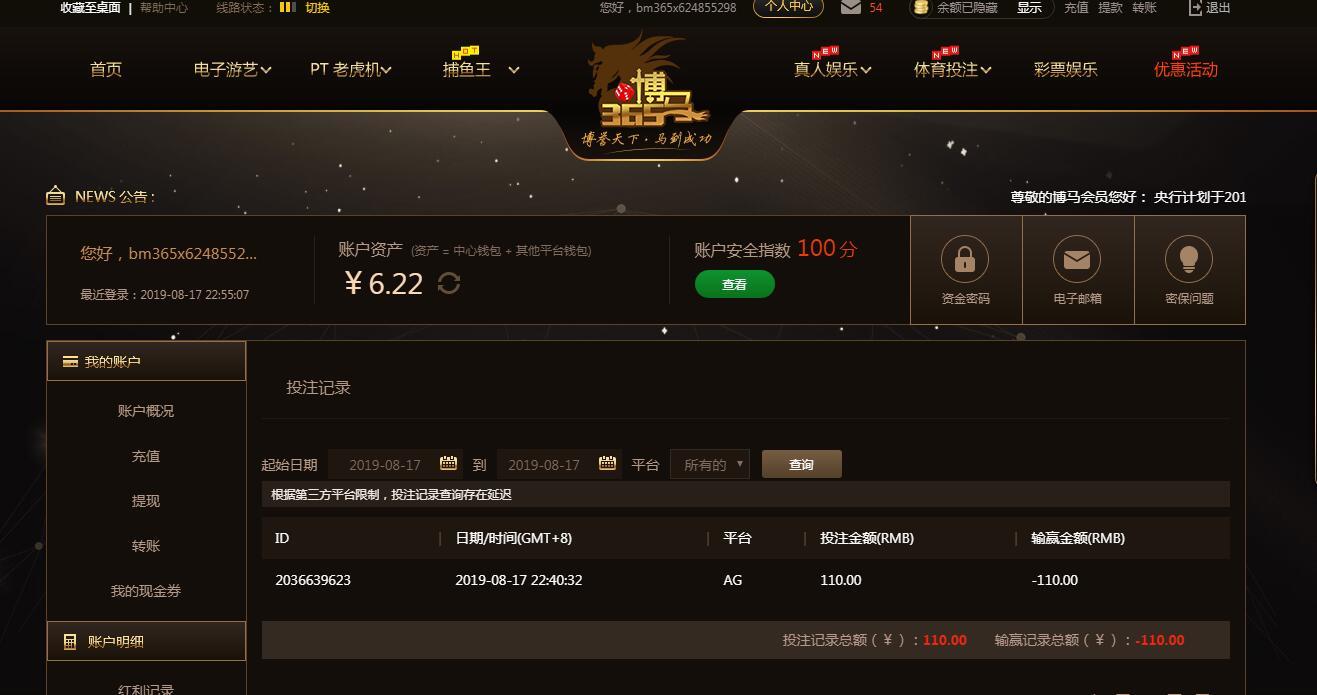
Task: Click the 退出 logout icon
Action: (x=1195, y=8)
